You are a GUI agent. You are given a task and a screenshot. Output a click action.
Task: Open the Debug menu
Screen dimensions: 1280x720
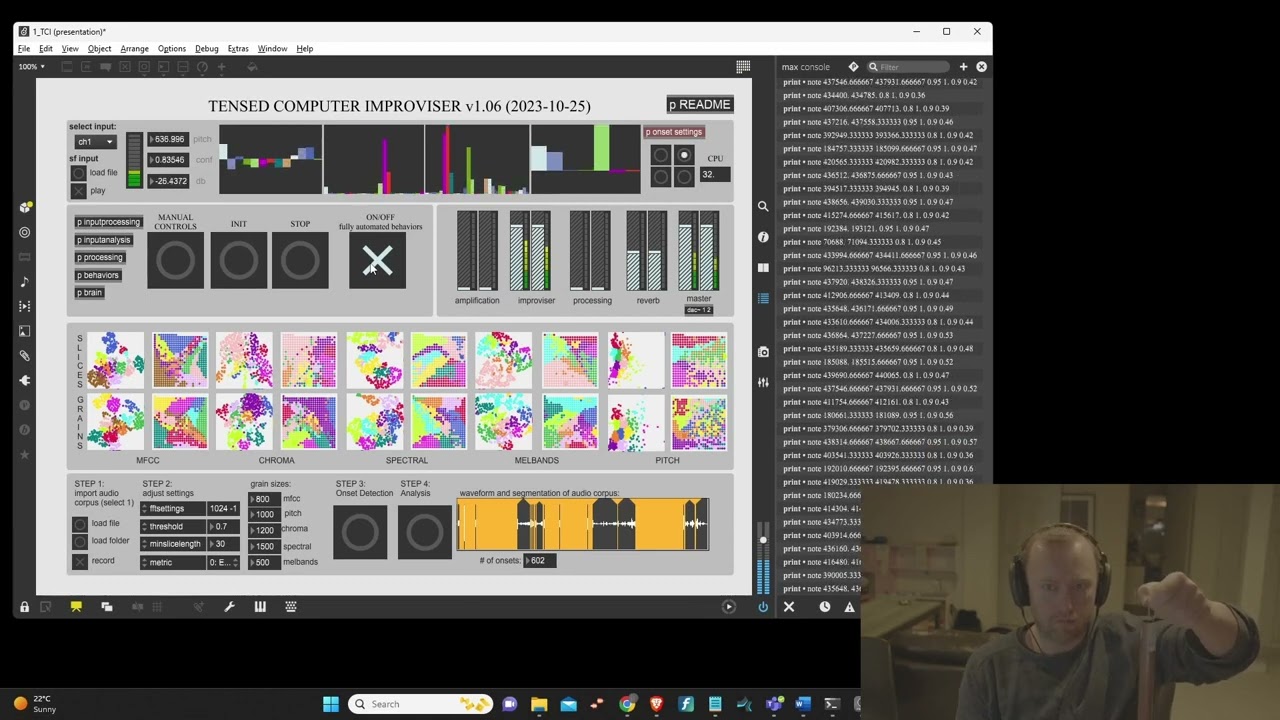(207, 49)
